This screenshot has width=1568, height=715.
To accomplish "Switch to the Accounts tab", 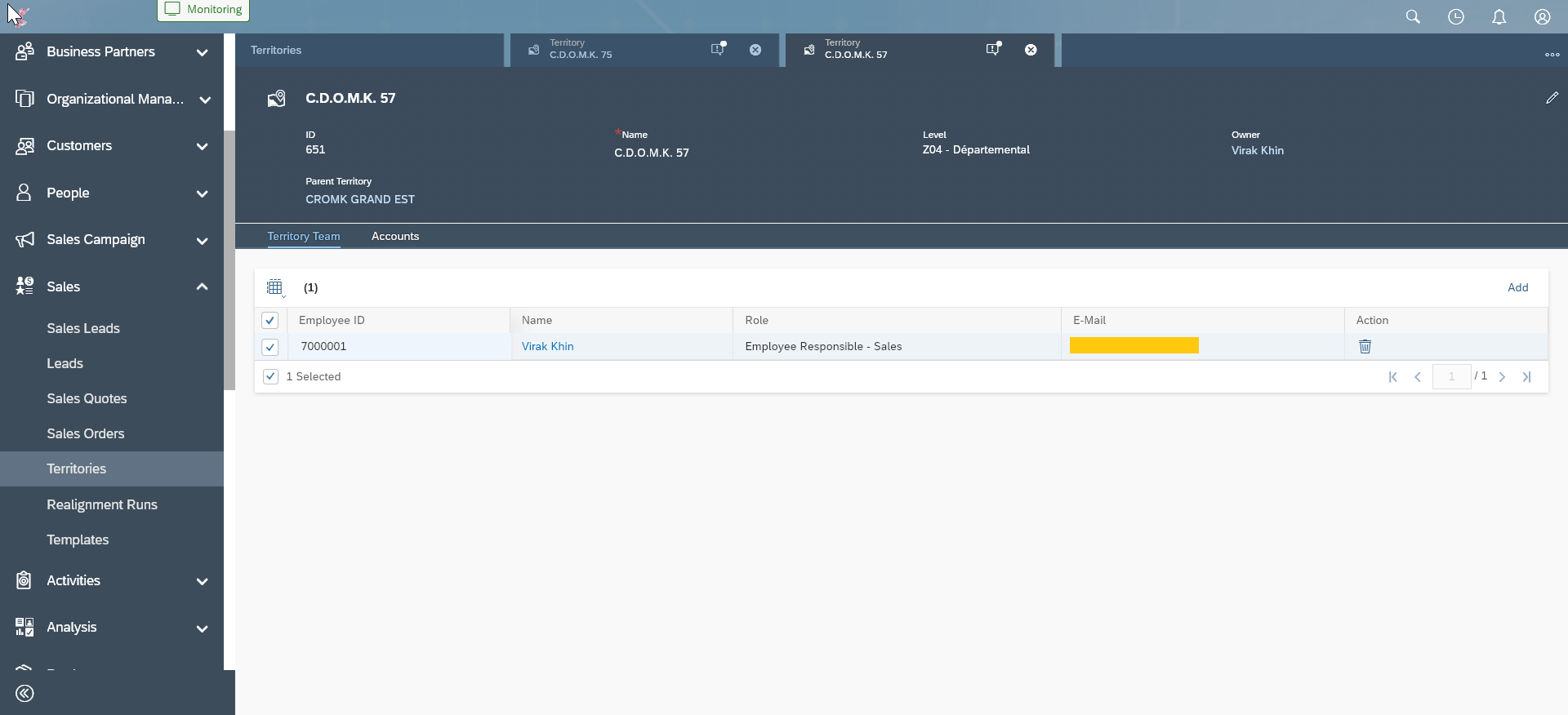I will (395, 237).
